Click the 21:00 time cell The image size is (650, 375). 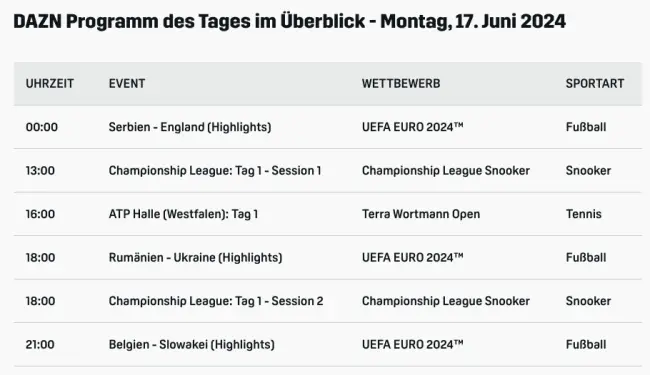coord(40,345)
